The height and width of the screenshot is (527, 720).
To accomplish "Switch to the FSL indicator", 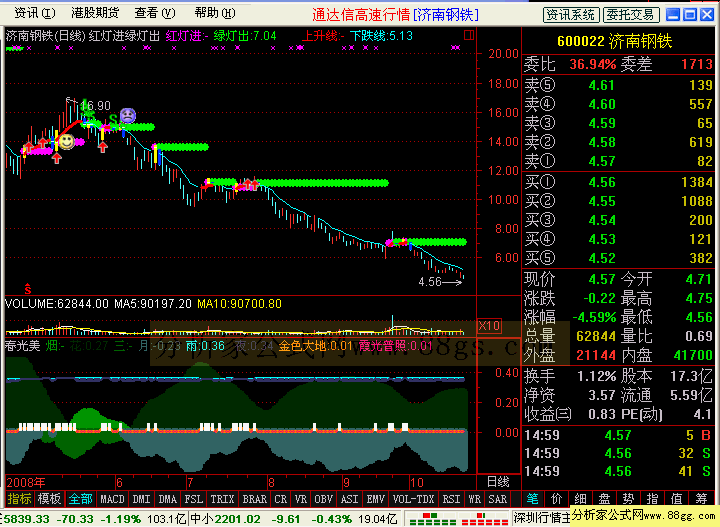I will [x=194, y=499].
